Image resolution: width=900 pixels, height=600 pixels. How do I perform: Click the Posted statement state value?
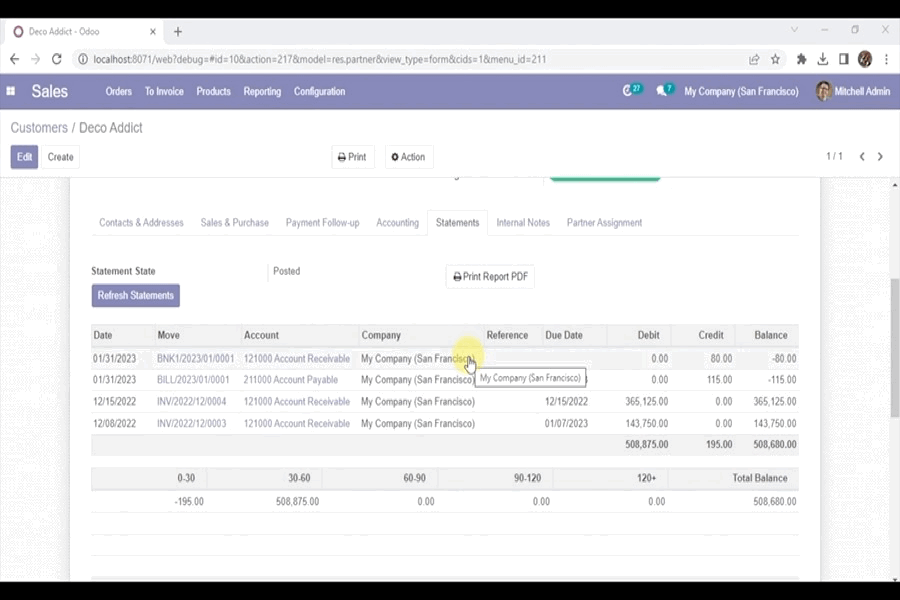coord(286,271)
